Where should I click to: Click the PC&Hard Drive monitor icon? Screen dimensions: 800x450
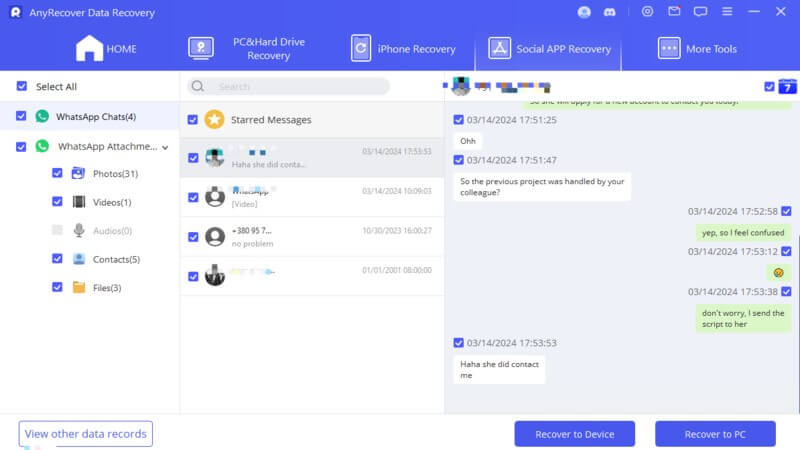click(201, 48)
